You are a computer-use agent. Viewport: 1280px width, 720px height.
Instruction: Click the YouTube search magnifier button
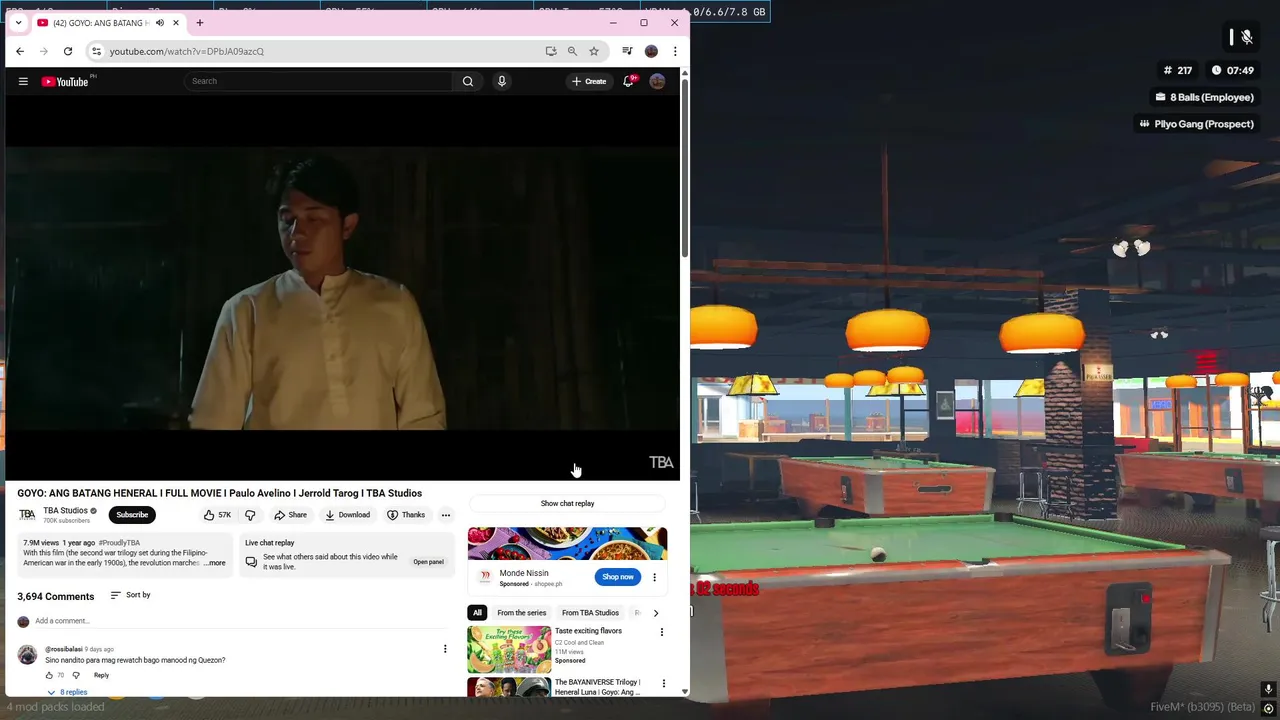point(467,81)
